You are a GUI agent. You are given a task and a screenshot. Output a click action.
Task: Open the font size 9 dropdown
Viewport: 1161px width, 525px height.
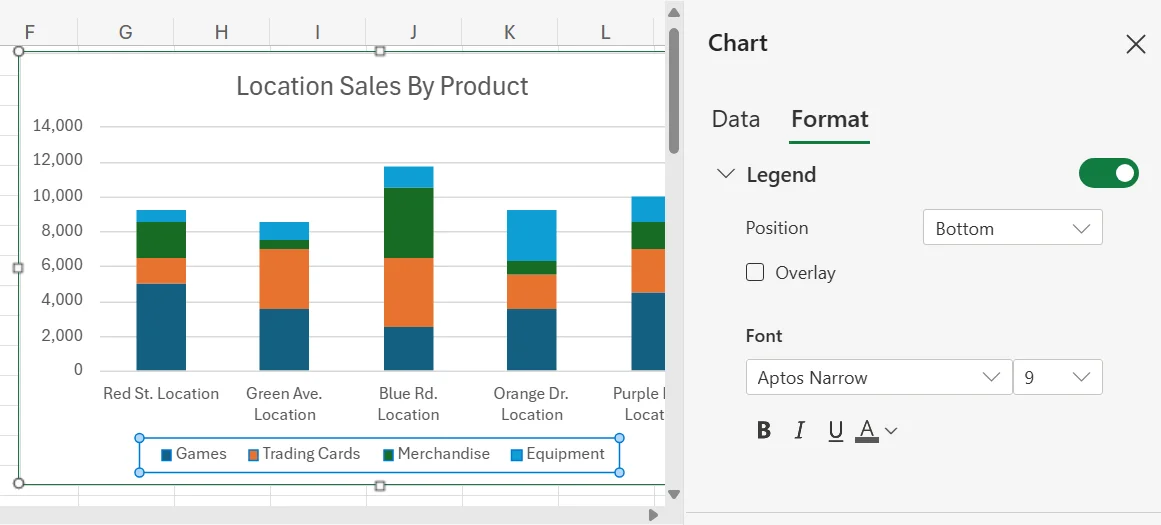tap(1057, 378)
